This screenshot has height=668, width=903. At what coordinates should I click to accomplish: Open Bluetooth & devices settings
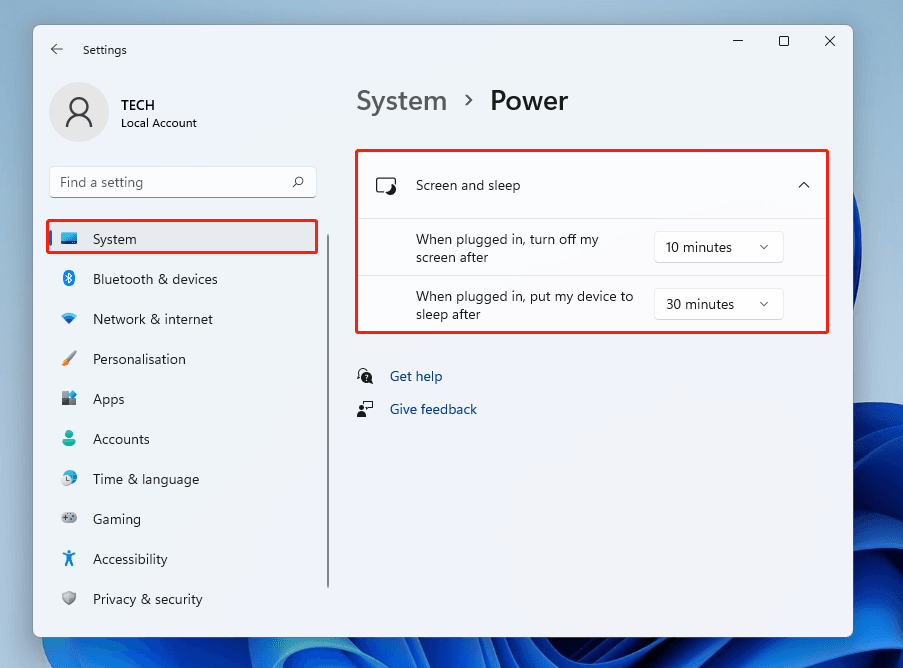point(182,279)
